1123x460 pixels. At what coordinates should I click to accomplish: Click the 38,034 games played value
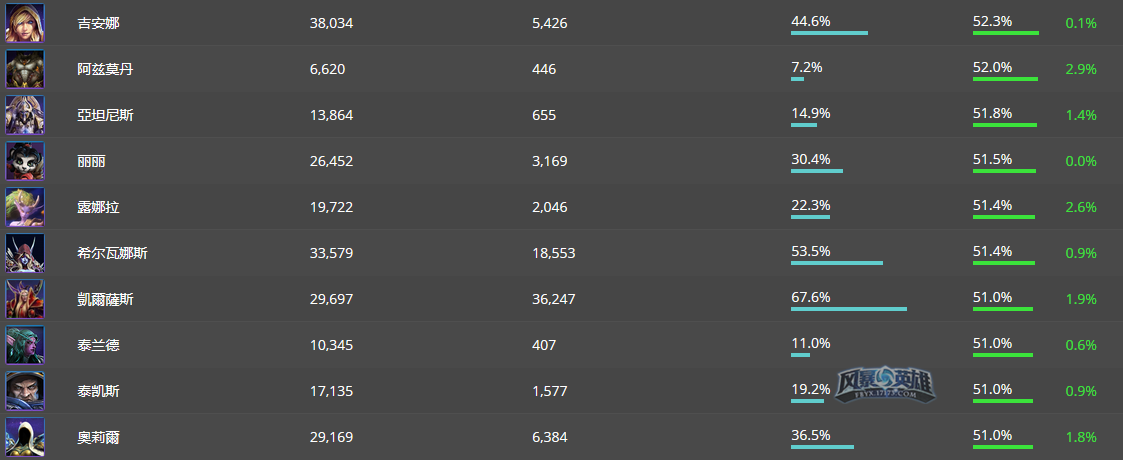pyautogui.click(x=332, y=23)
